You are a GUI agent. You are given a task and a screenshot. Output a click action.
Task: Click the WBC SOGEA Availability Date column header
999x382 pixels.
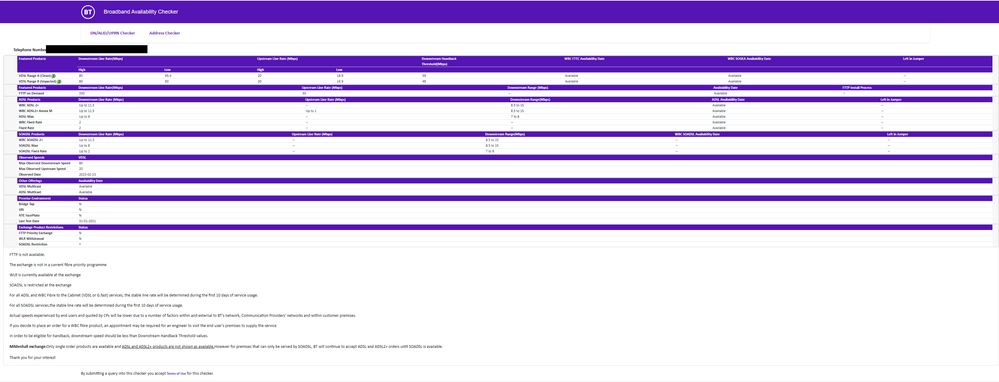pyautogui.click(x=749, y=59)
